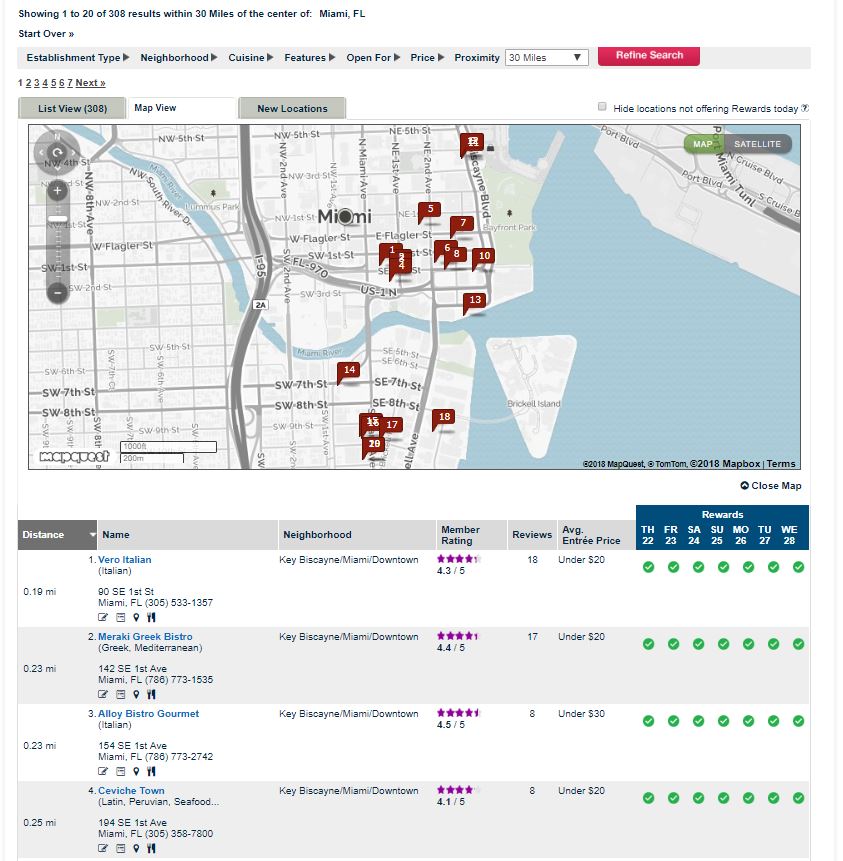843x861 pixels.
Task: Open the New Locations tab
Action: pyautogui.click(x=292, y=109)
